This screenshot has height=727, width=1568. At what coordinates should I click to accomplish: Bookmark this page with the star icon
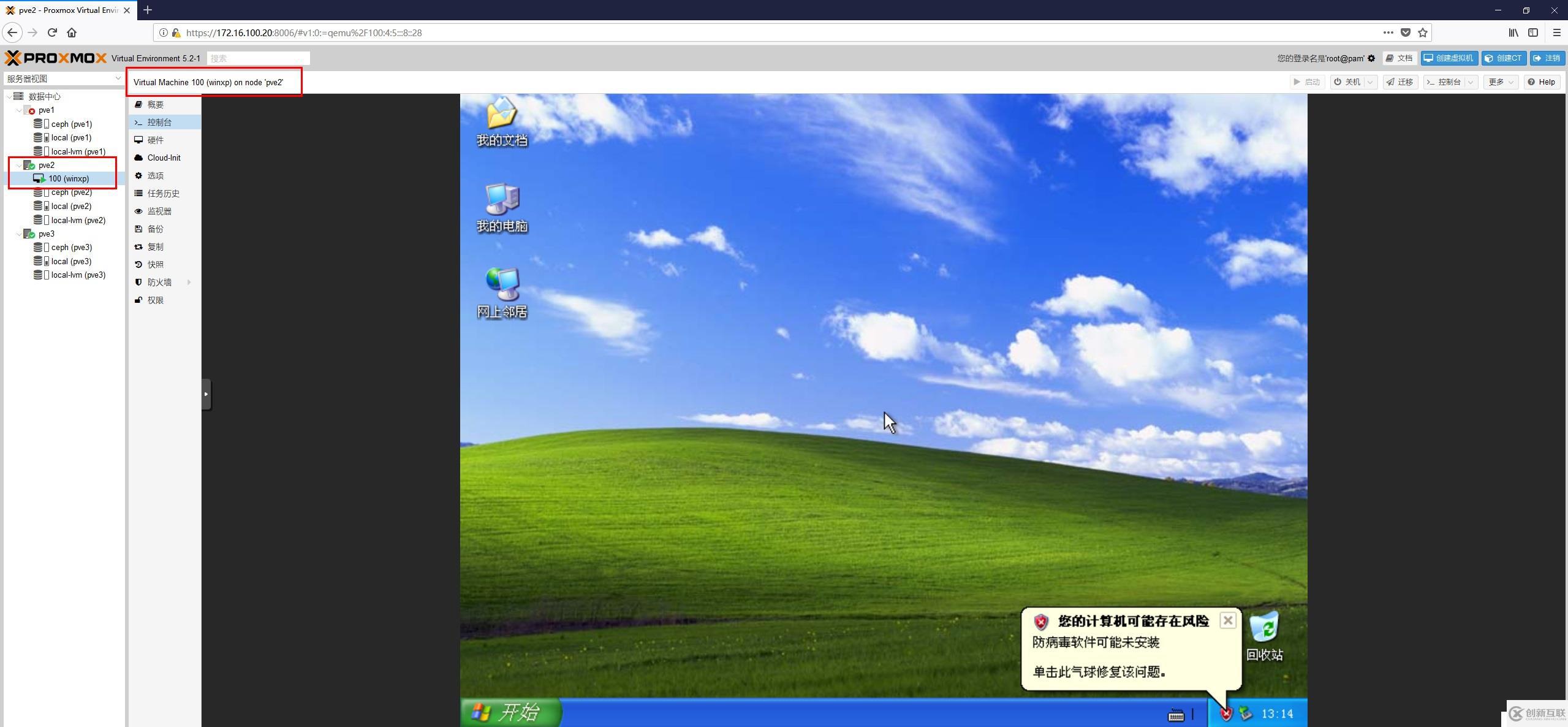(x=1423, y=32)
